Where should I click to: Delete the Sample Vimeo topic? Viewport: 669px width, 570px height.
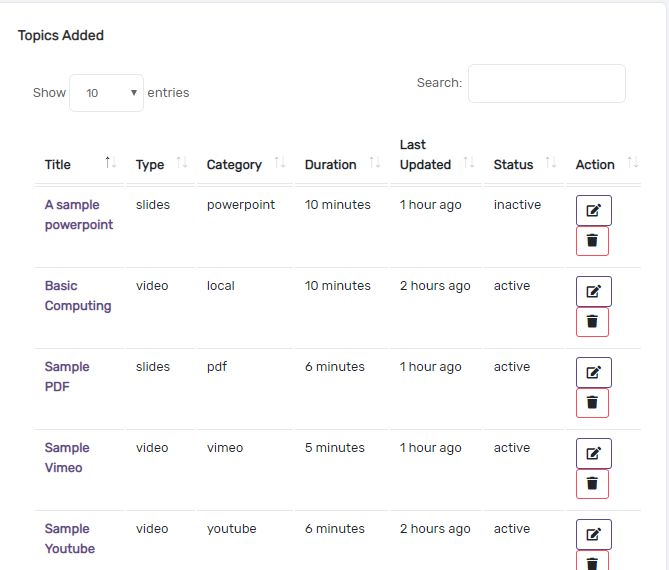[x=592, y=484]
